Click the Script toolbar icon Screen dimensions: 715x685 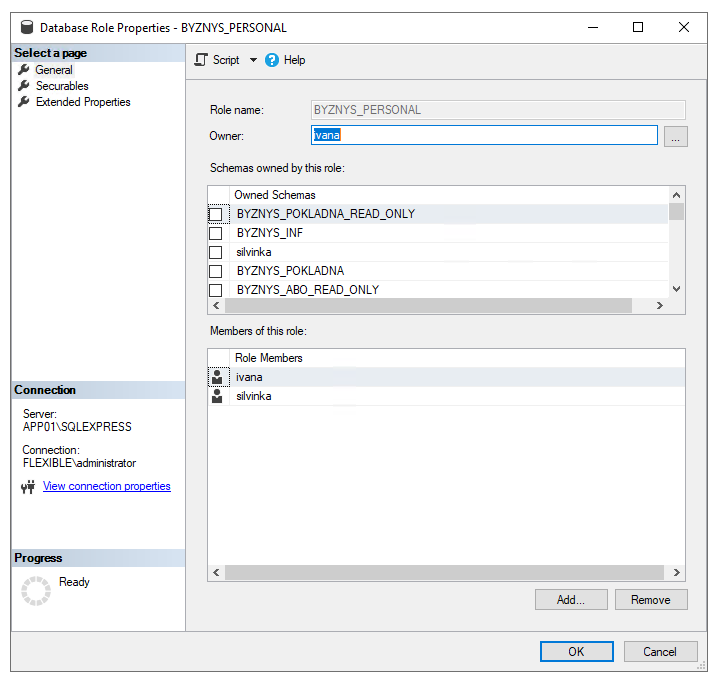pyautogui.click(x=201, y=60)
